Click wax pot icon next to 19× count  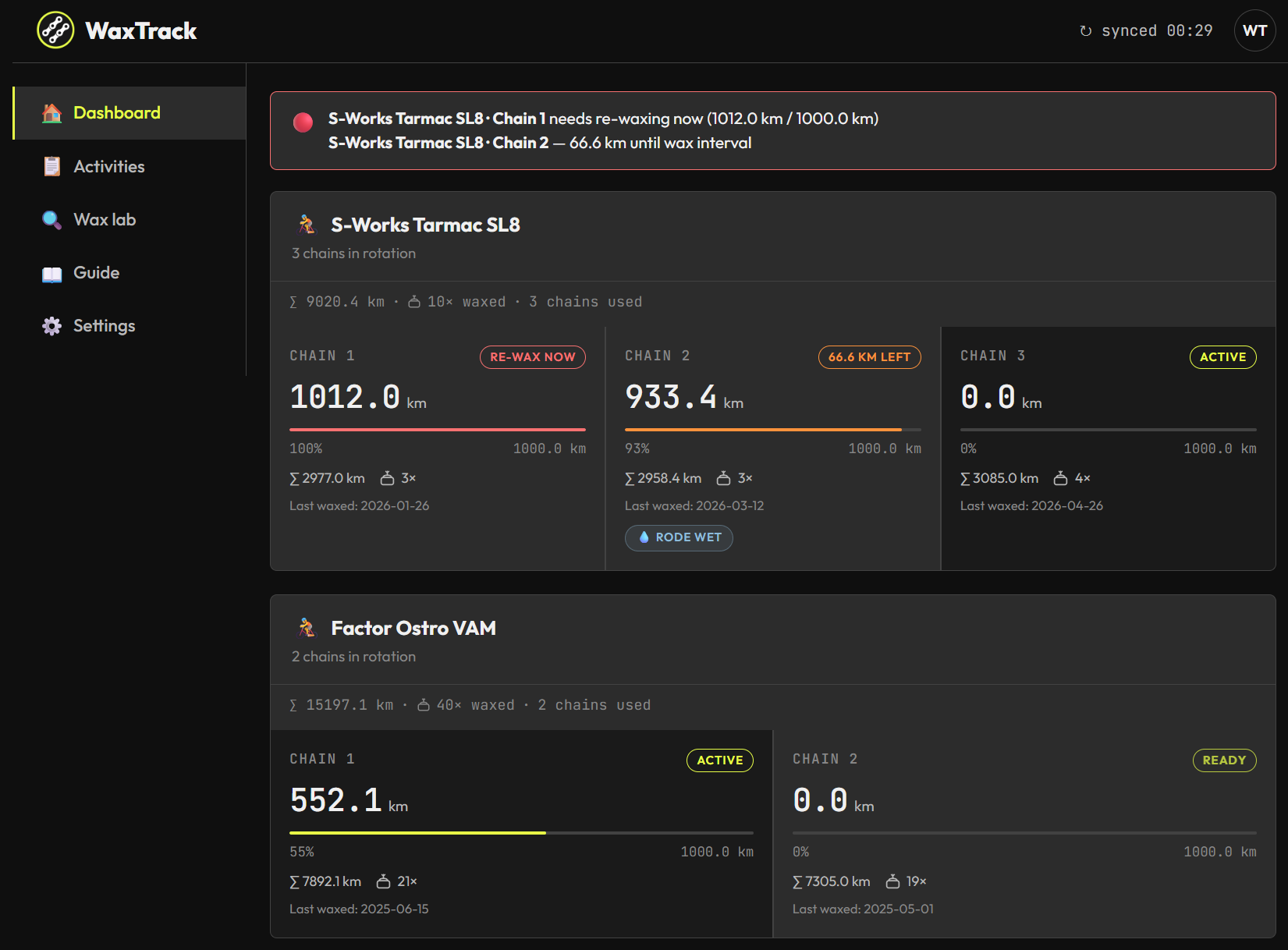click(892, 881)
